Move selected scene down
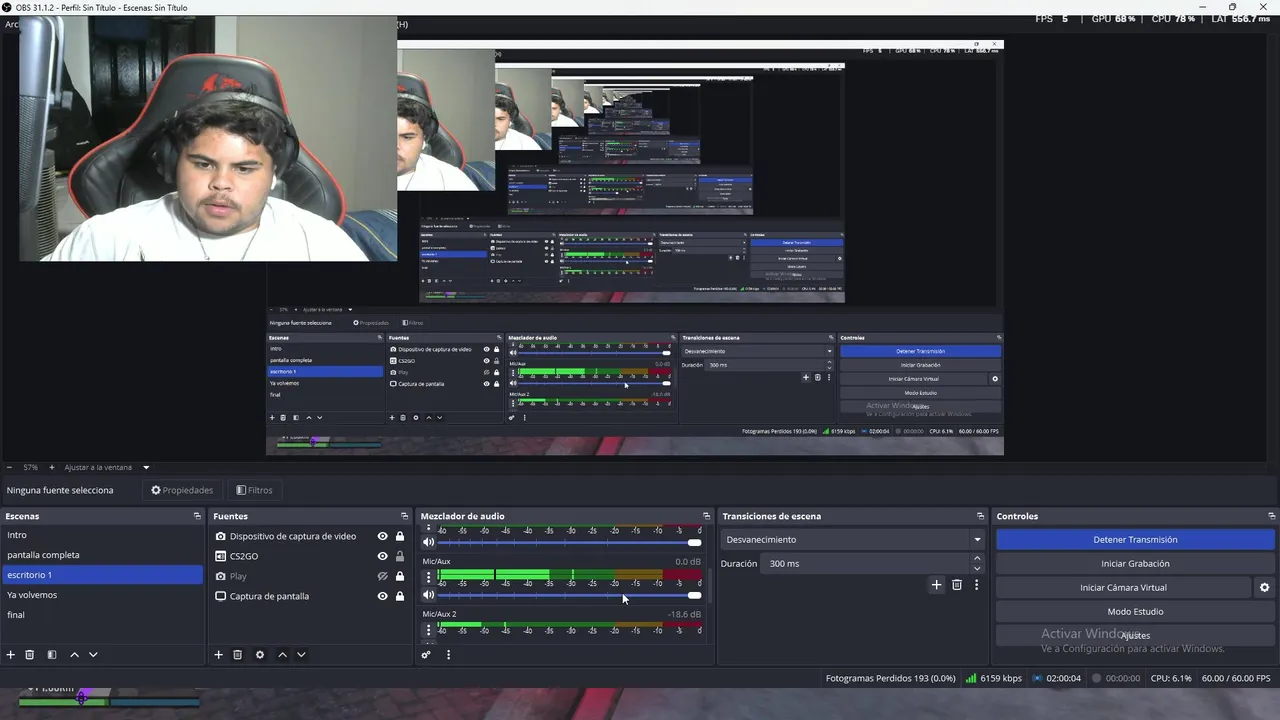 [93, 655]
